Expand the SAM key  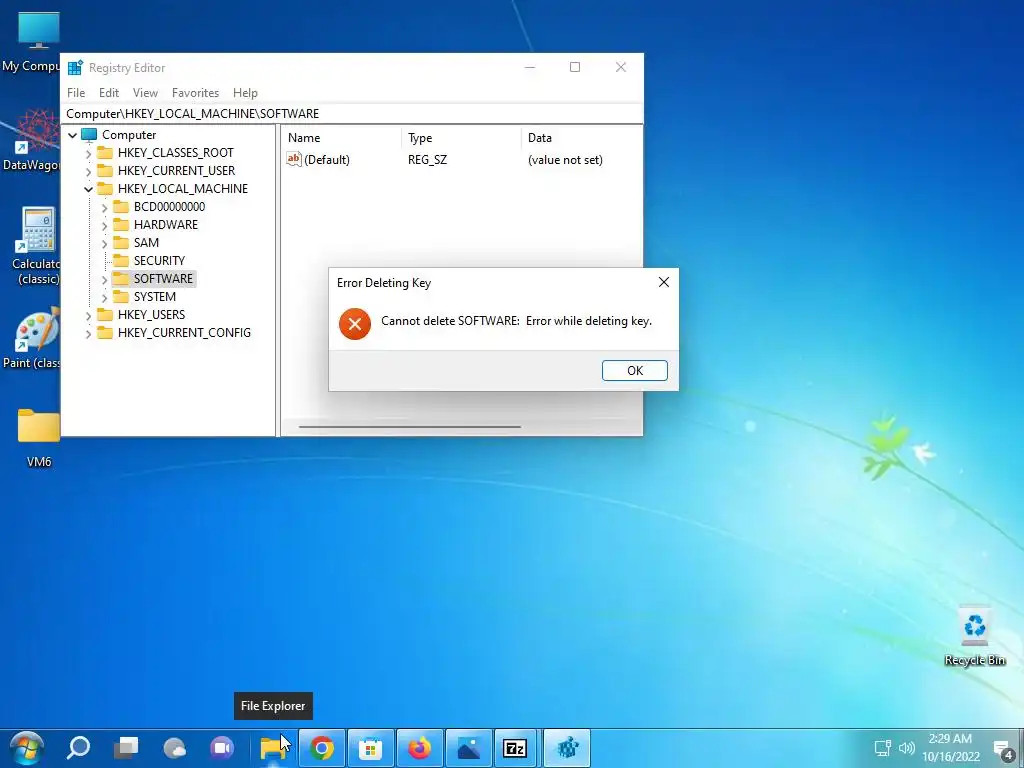click(104, 244)
